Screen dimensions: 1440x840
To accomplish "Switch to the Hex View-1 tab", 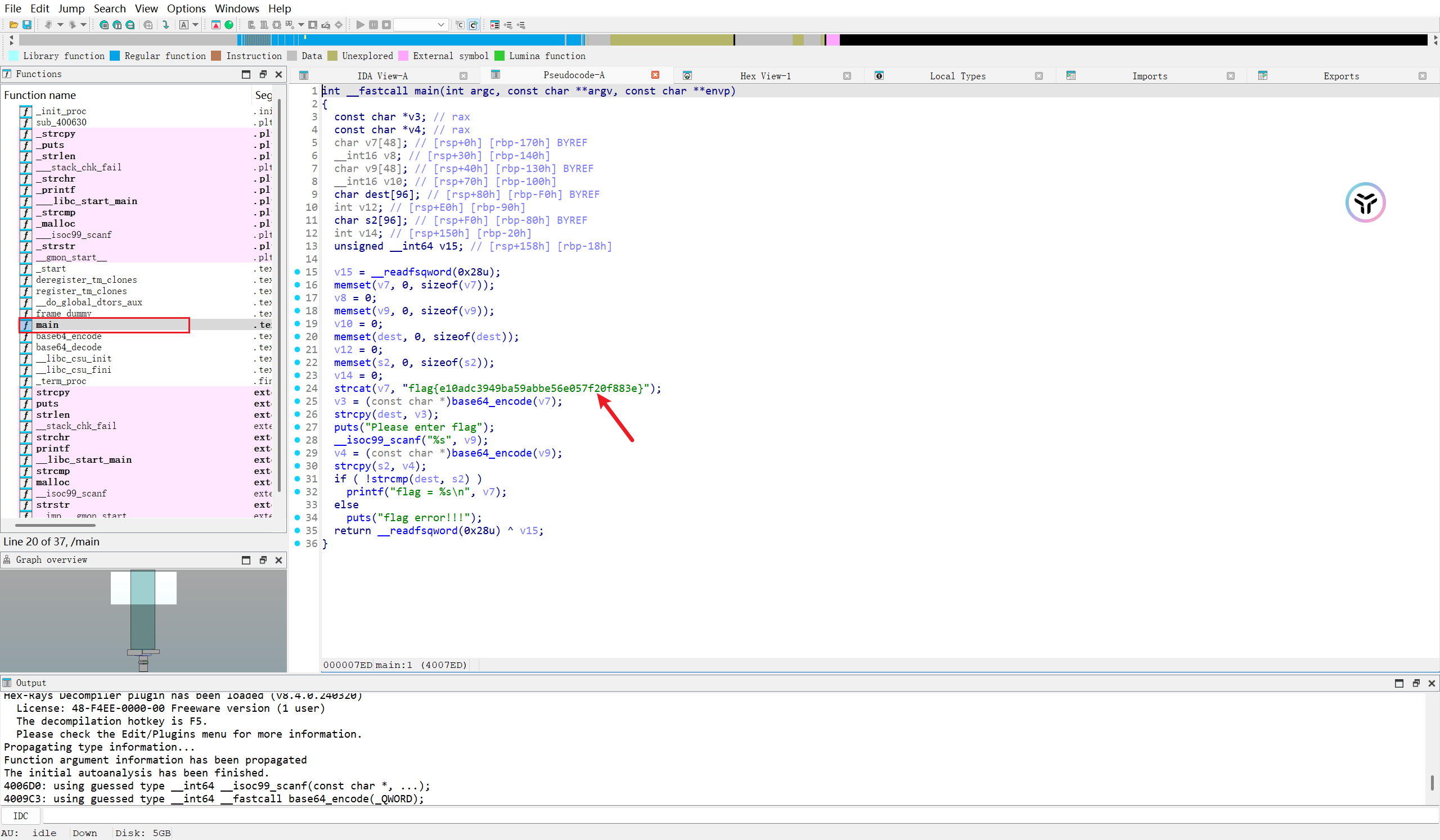I will pos(764,76).
